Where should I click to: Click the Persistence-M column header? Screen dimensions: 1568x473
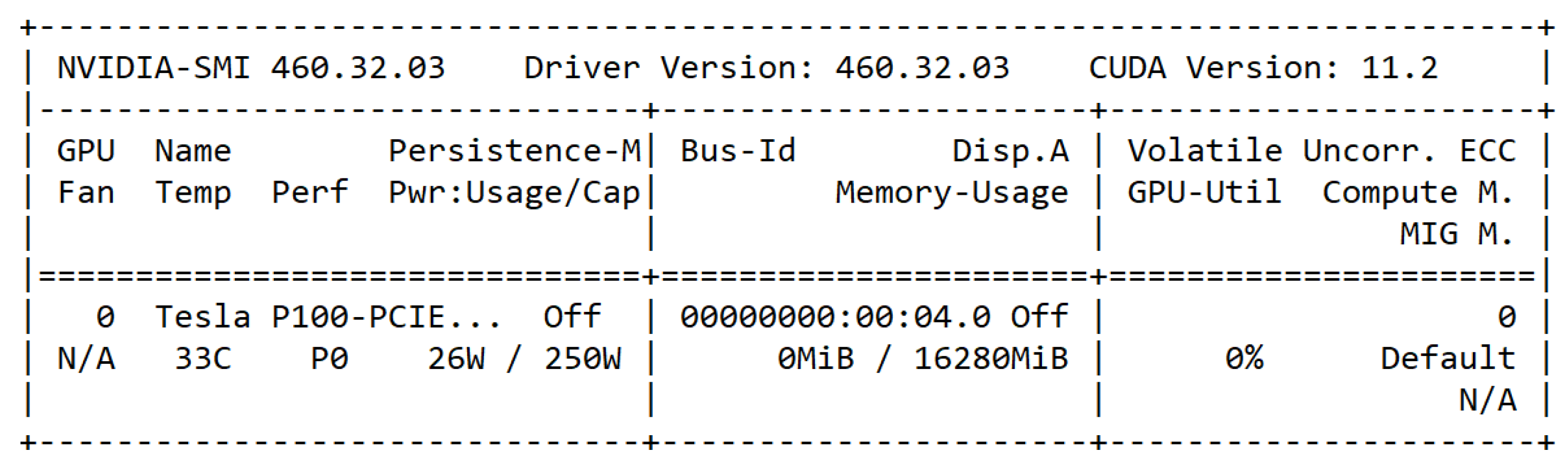(514, 151)
